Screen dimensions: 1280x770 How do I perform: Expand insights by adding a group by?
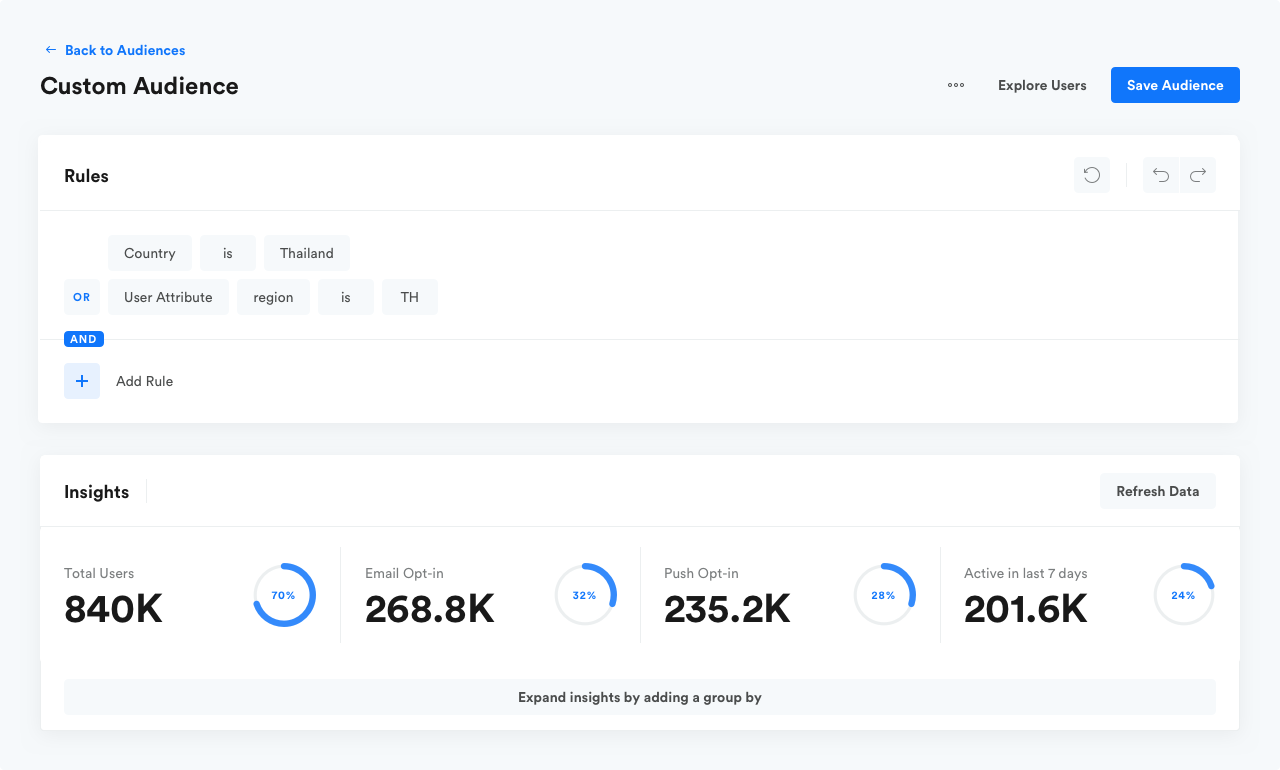coord(640,697)
